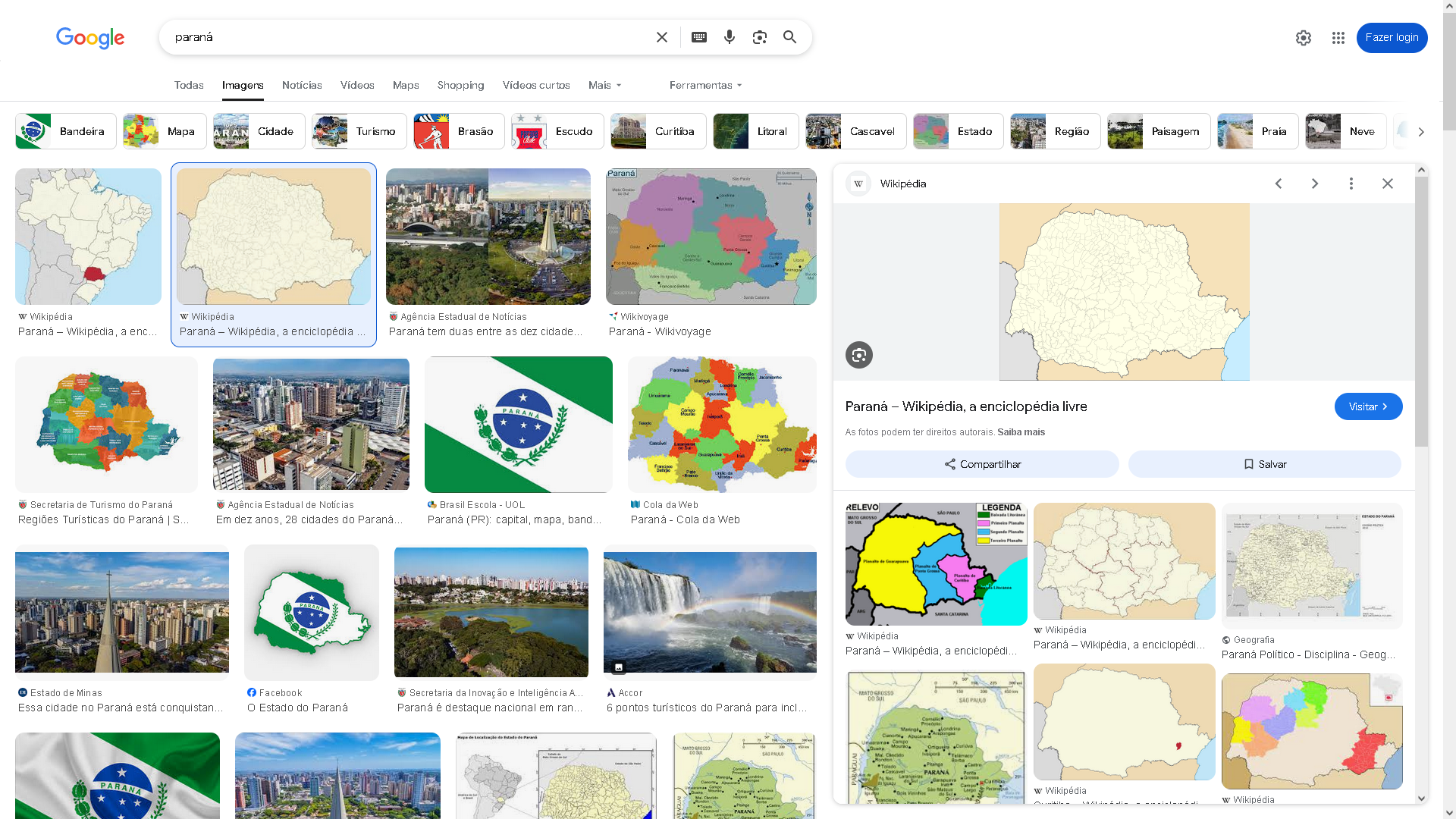Open quick settings gear icon
The image size is (1456, 819).
pyautogui.click(x=1304, y=38)
